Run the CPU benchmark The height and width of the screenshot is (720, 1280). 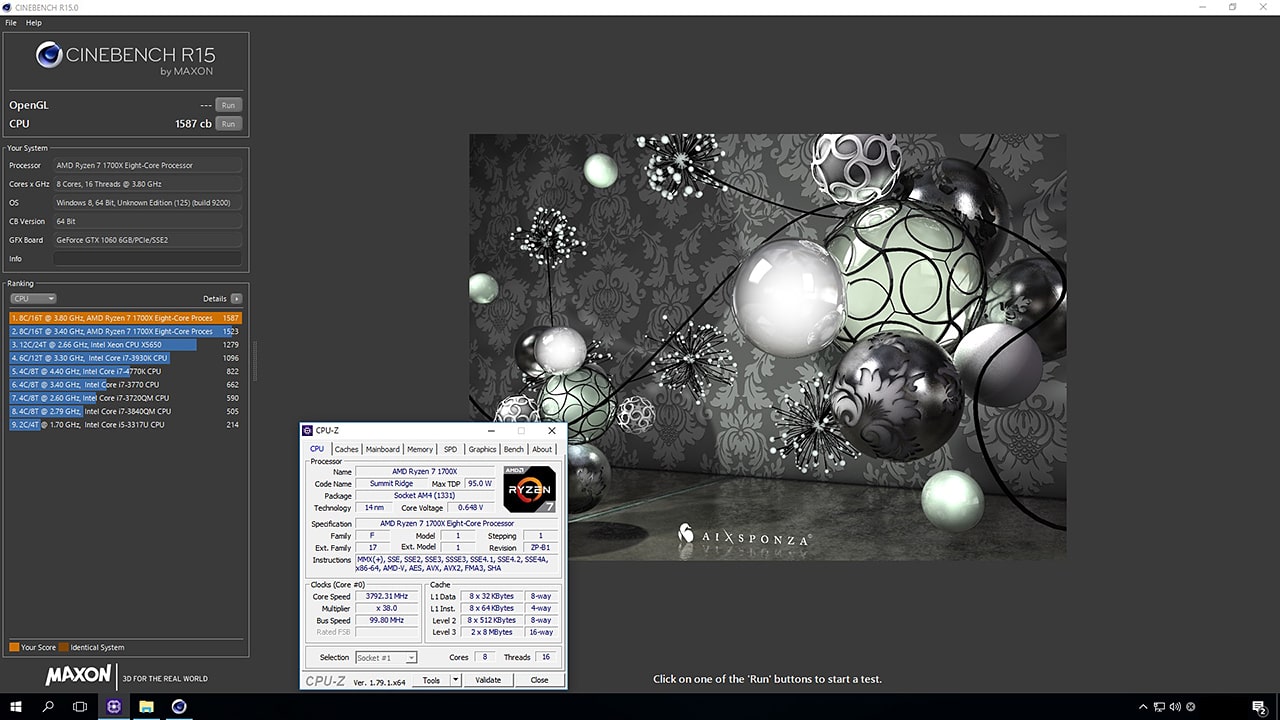(x=229, y=124)
